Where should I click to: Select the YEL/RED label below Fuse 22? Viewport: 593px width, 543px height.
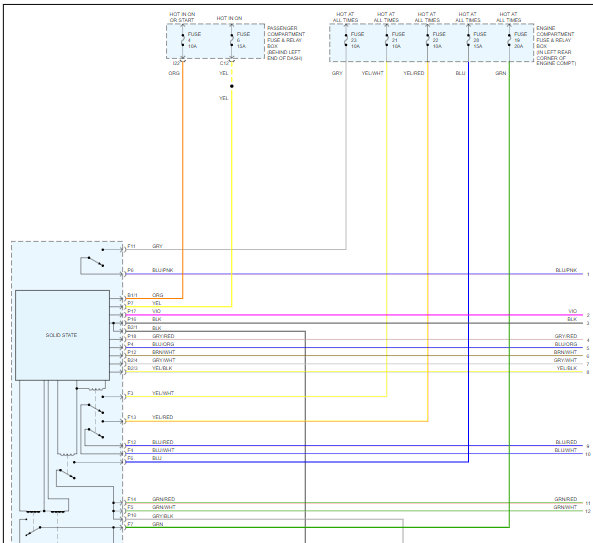[x=414, y=73]
